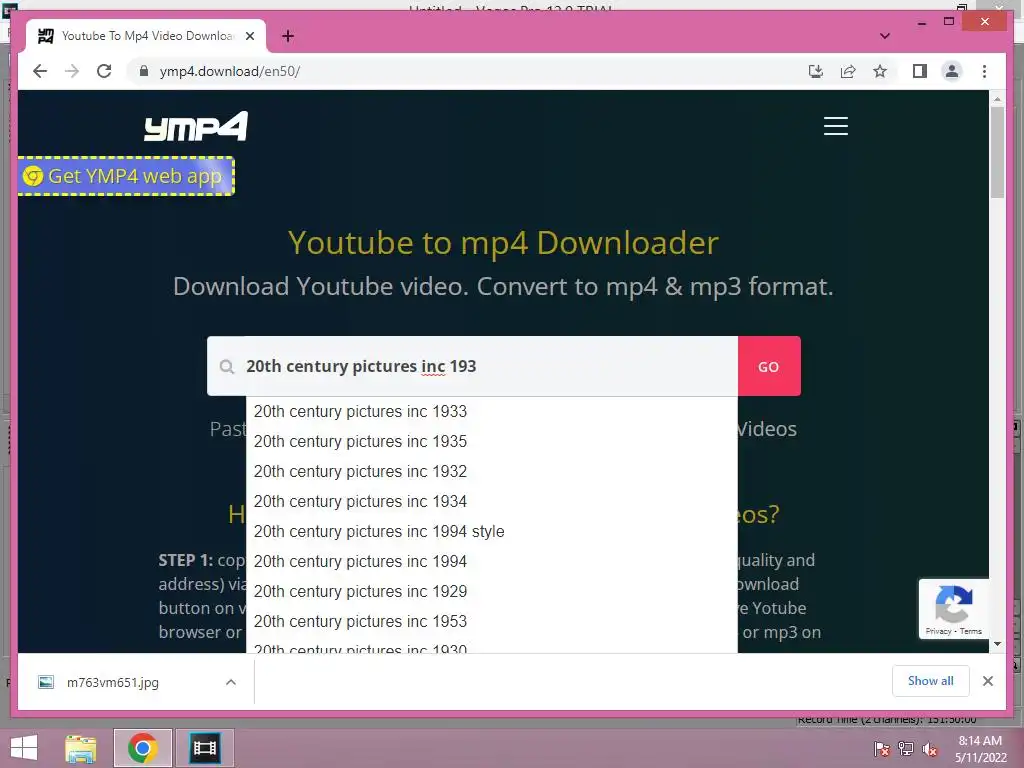
Task: Open Windows Start menu
Action: coord(24,748)
